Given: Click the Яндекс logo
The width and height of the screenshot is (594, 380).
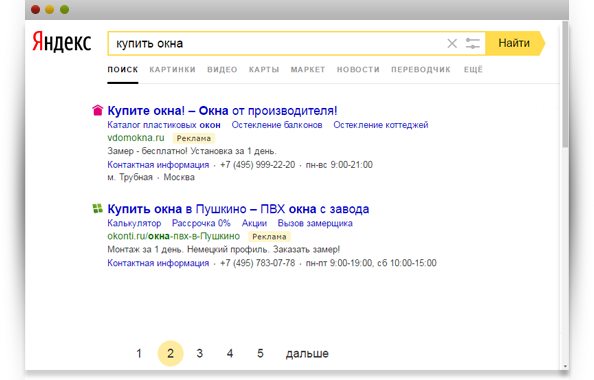Looking at the screenshot, I should (x=62, y=42).
